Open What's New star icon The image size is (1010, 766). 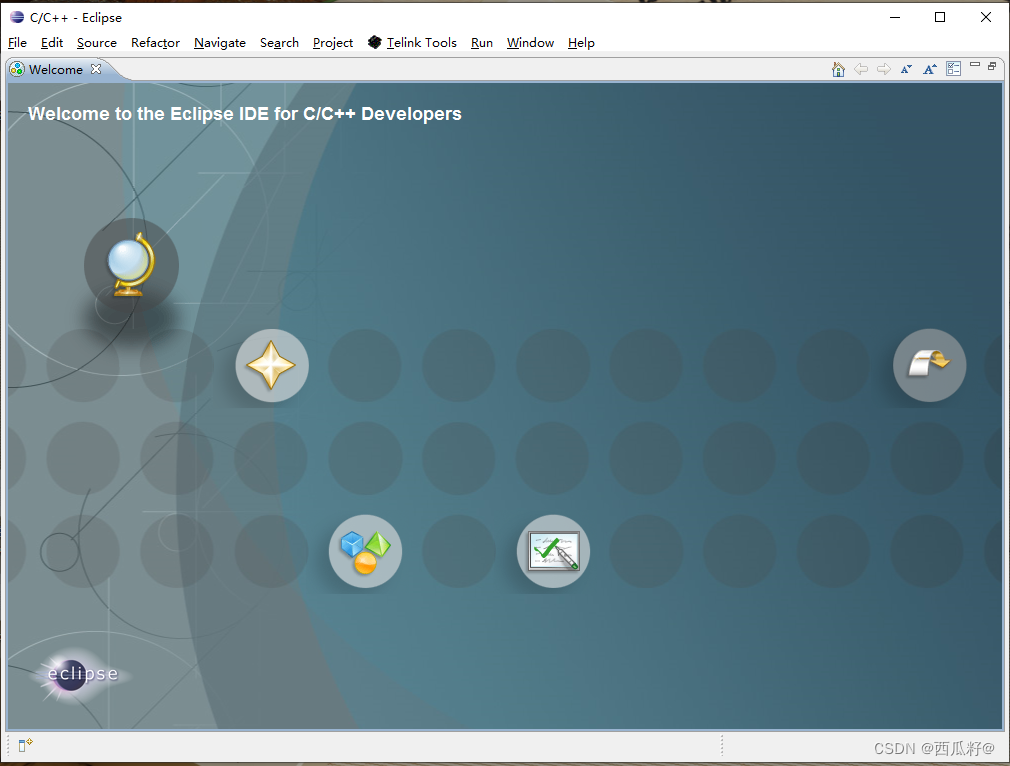point(272,365)
